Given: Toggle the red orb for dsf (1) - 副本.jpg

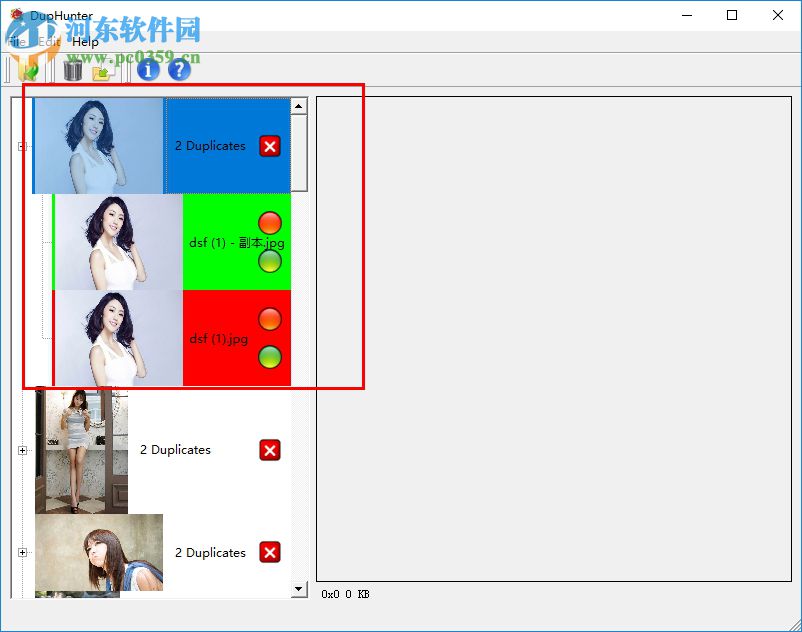Looking at the screenshot, I should tap(269, 222).
